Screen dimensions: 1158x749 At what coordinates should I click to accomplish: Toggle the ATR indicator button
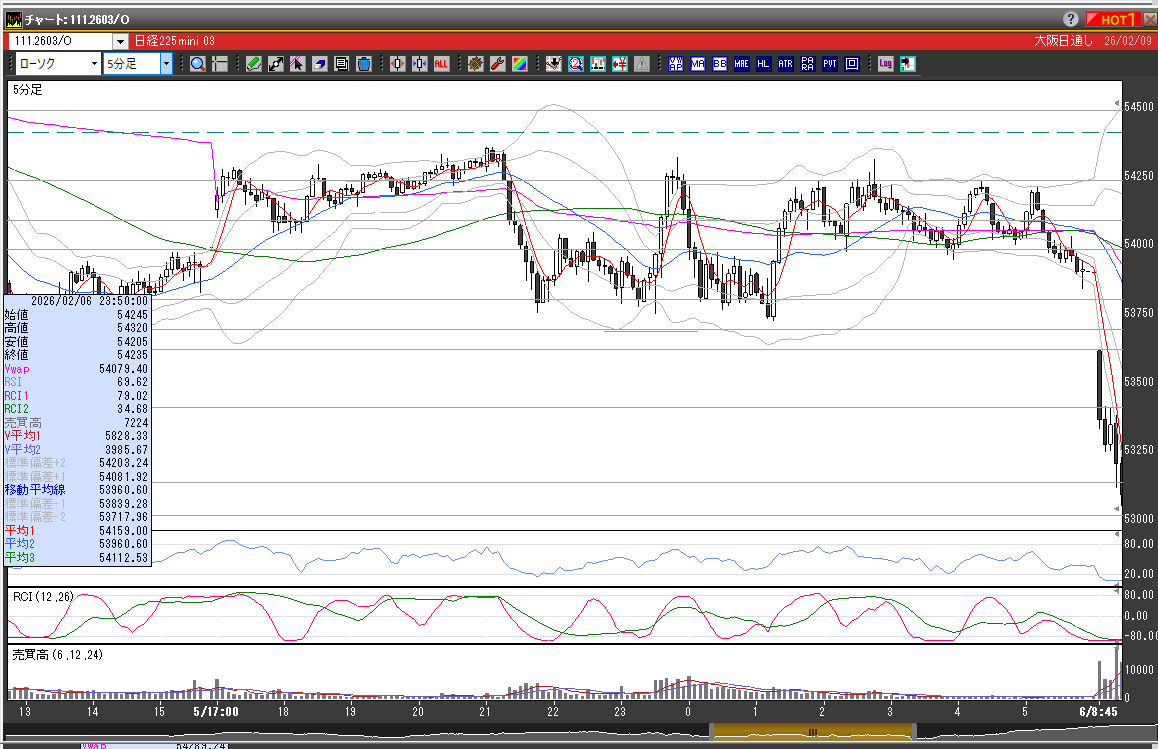[x=785, y=64]
